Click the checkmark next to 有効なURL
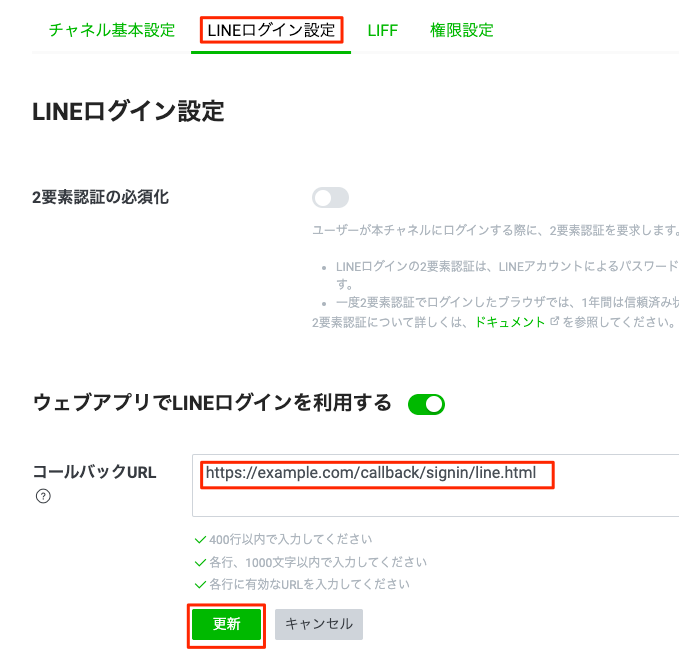Screen dimensions: 679x668 point(200,584)
